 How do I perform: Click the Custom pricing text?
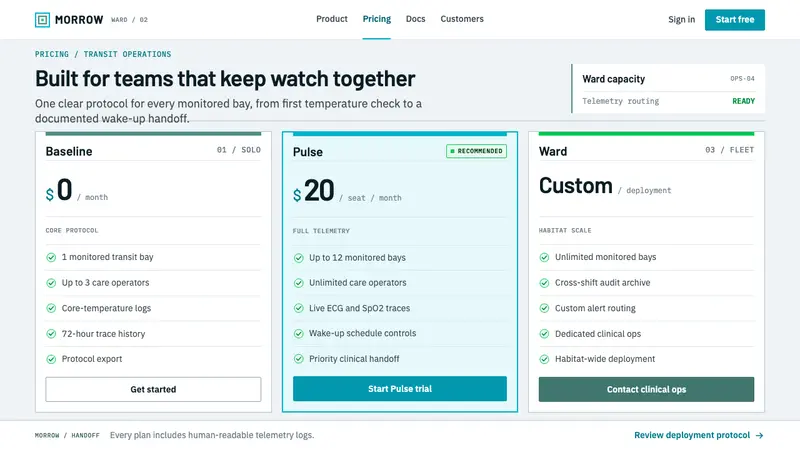coord(576,186)
